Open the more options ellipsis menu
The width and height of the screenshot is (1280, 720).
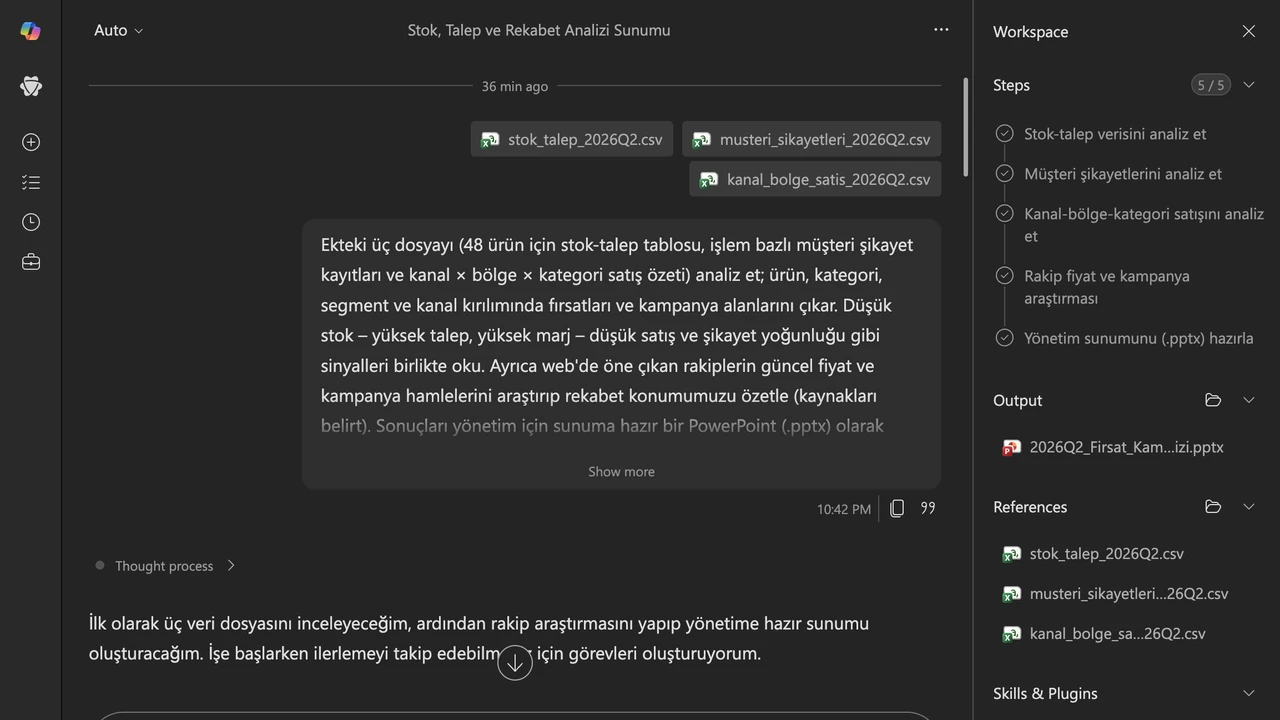coord(941,30)
